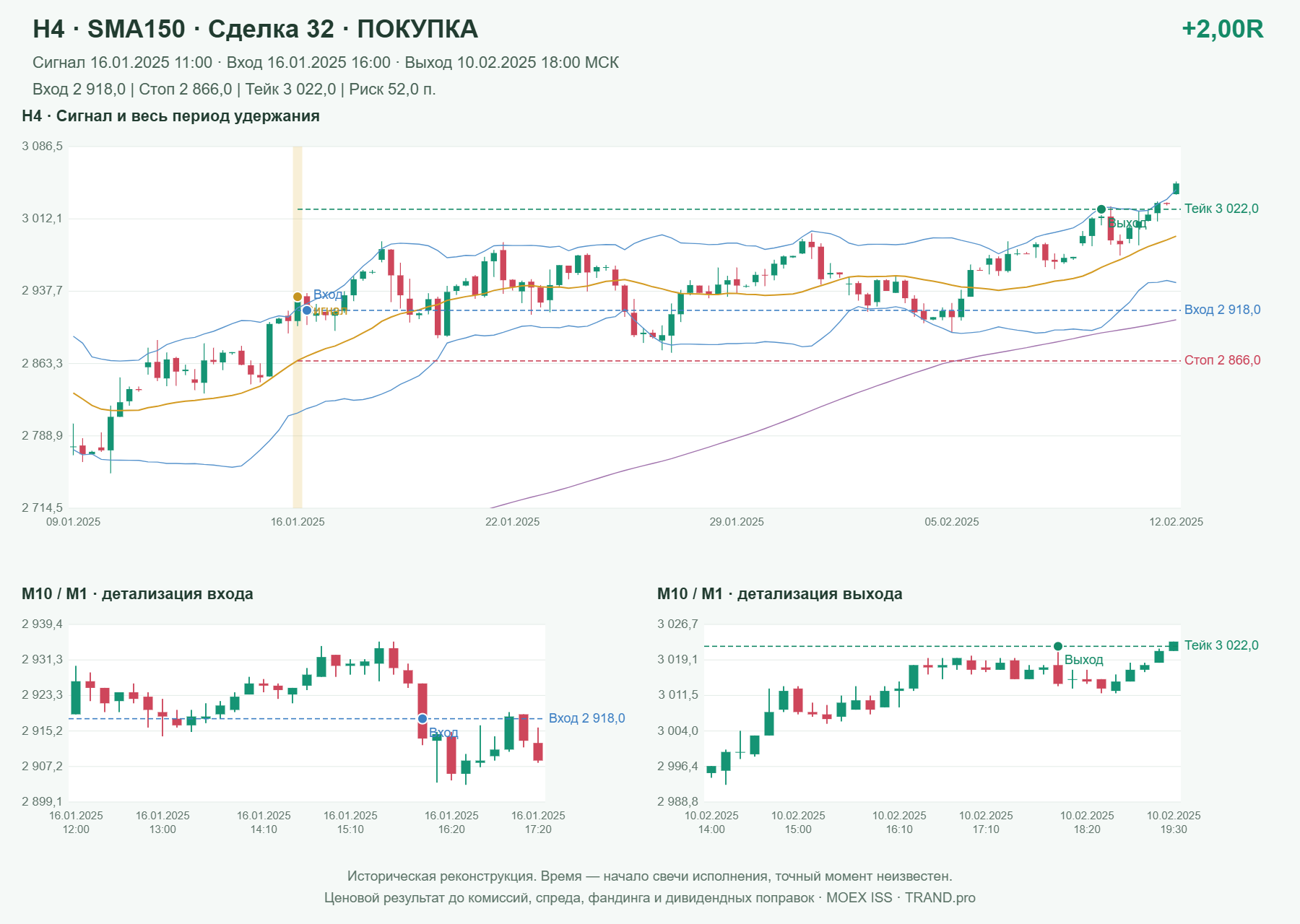Click the green exit dot on exit detail chart
This screenshot has height=924, width=1300.
(x=1058, y=646)
